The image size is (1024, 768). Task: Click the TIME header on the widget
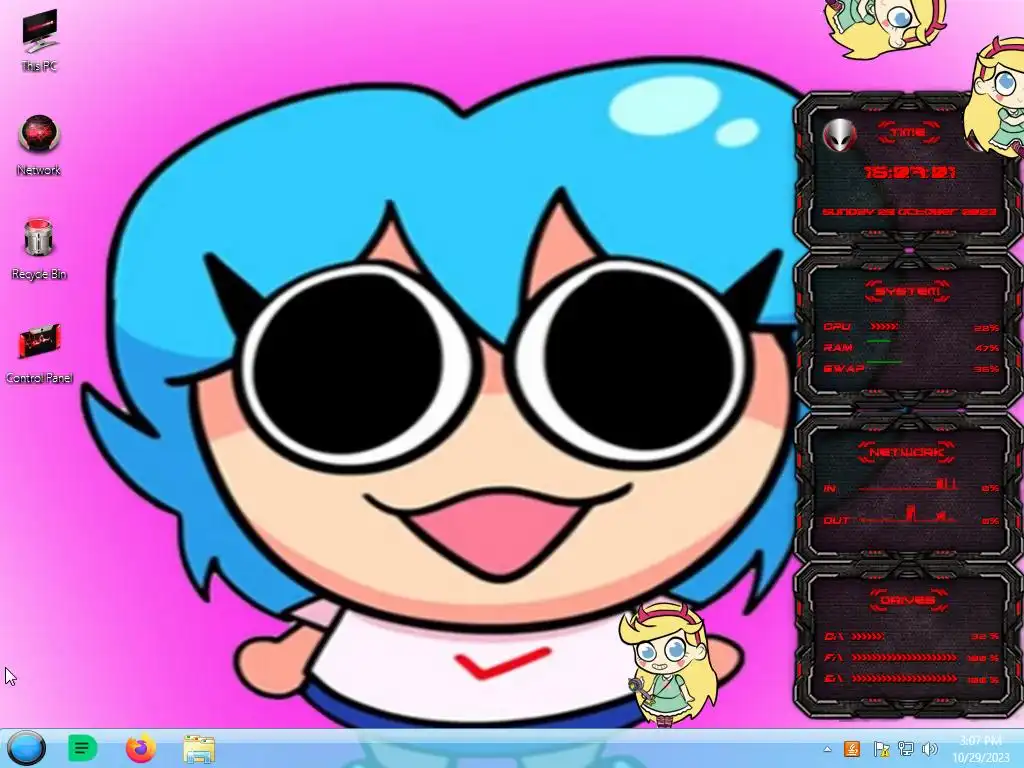click(x=908, y=133)
